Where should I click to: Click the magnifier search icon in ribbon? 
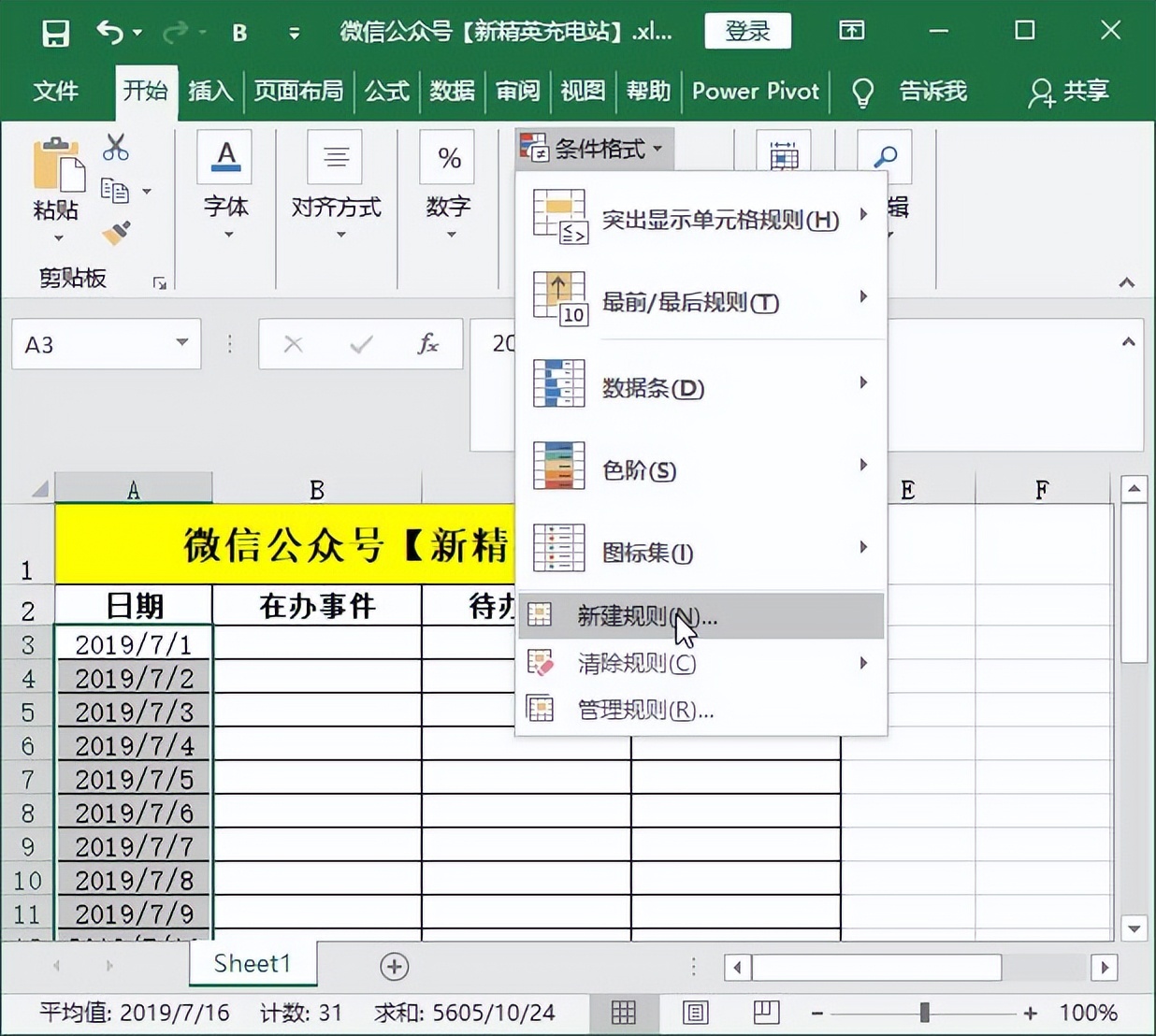coord(885,155)
